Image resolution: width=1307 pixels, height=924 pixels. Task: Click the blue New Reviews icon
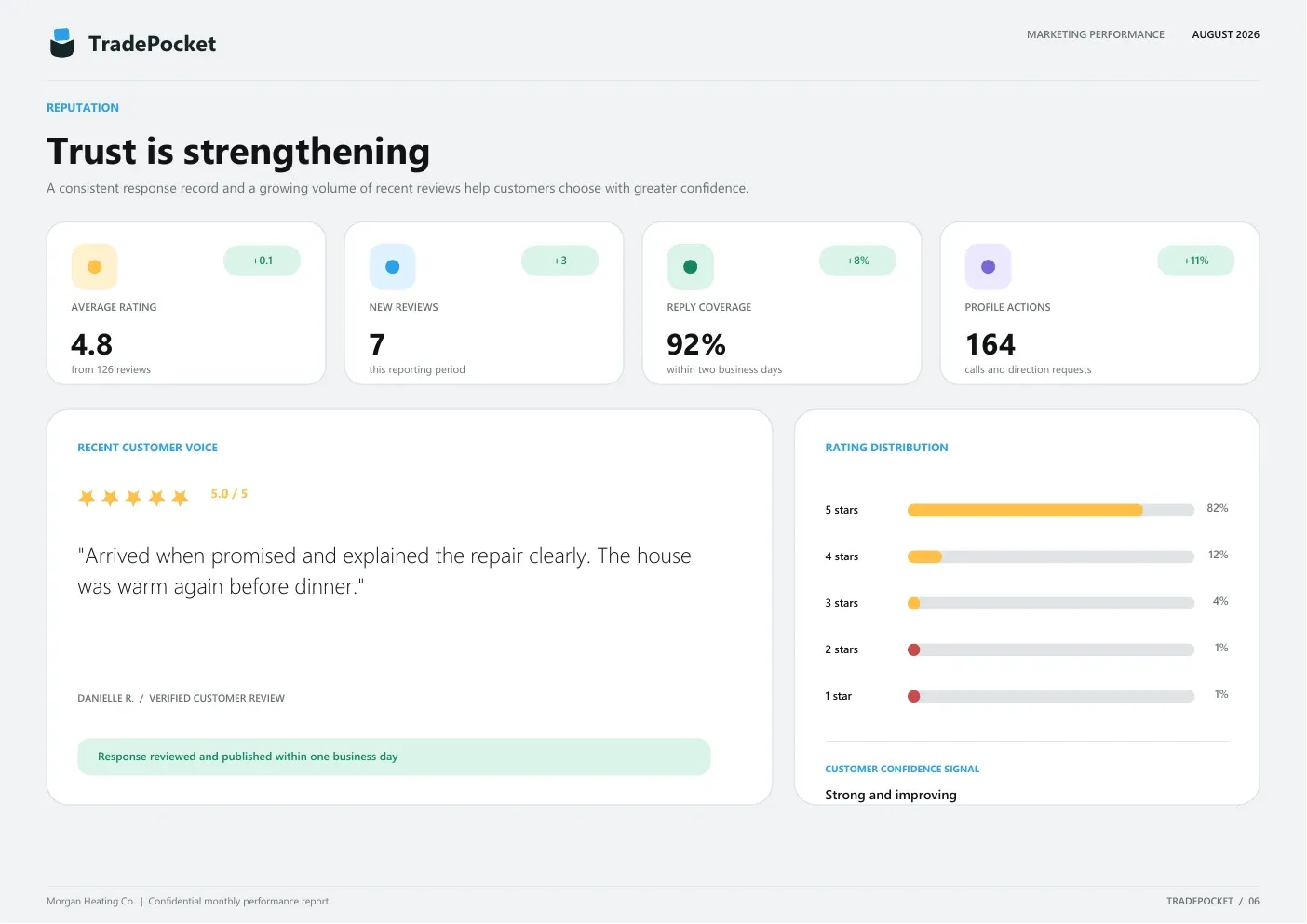point(392,267)
